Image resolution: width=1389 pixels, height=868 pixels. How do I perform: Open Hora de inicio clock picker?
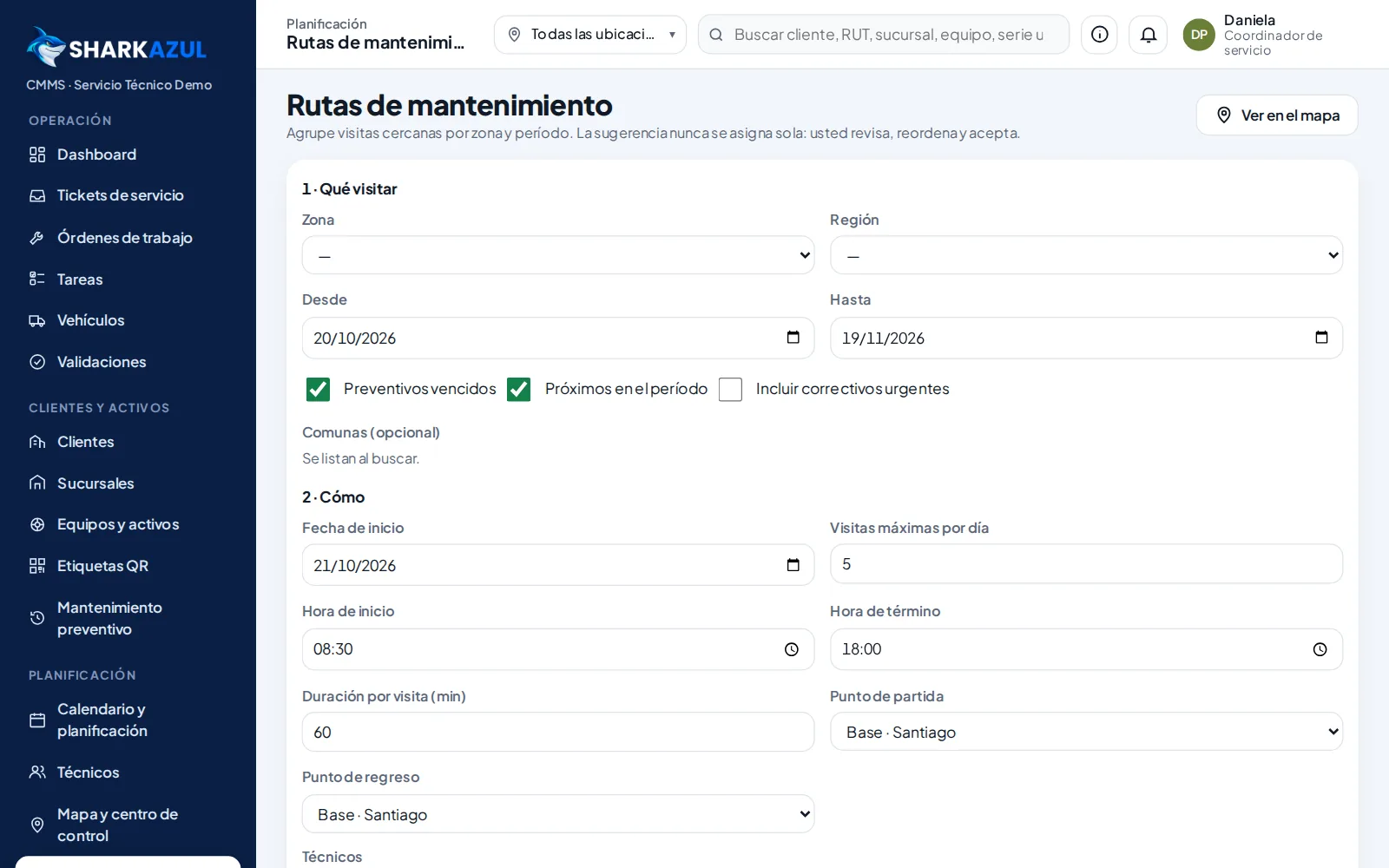[792, 649]
